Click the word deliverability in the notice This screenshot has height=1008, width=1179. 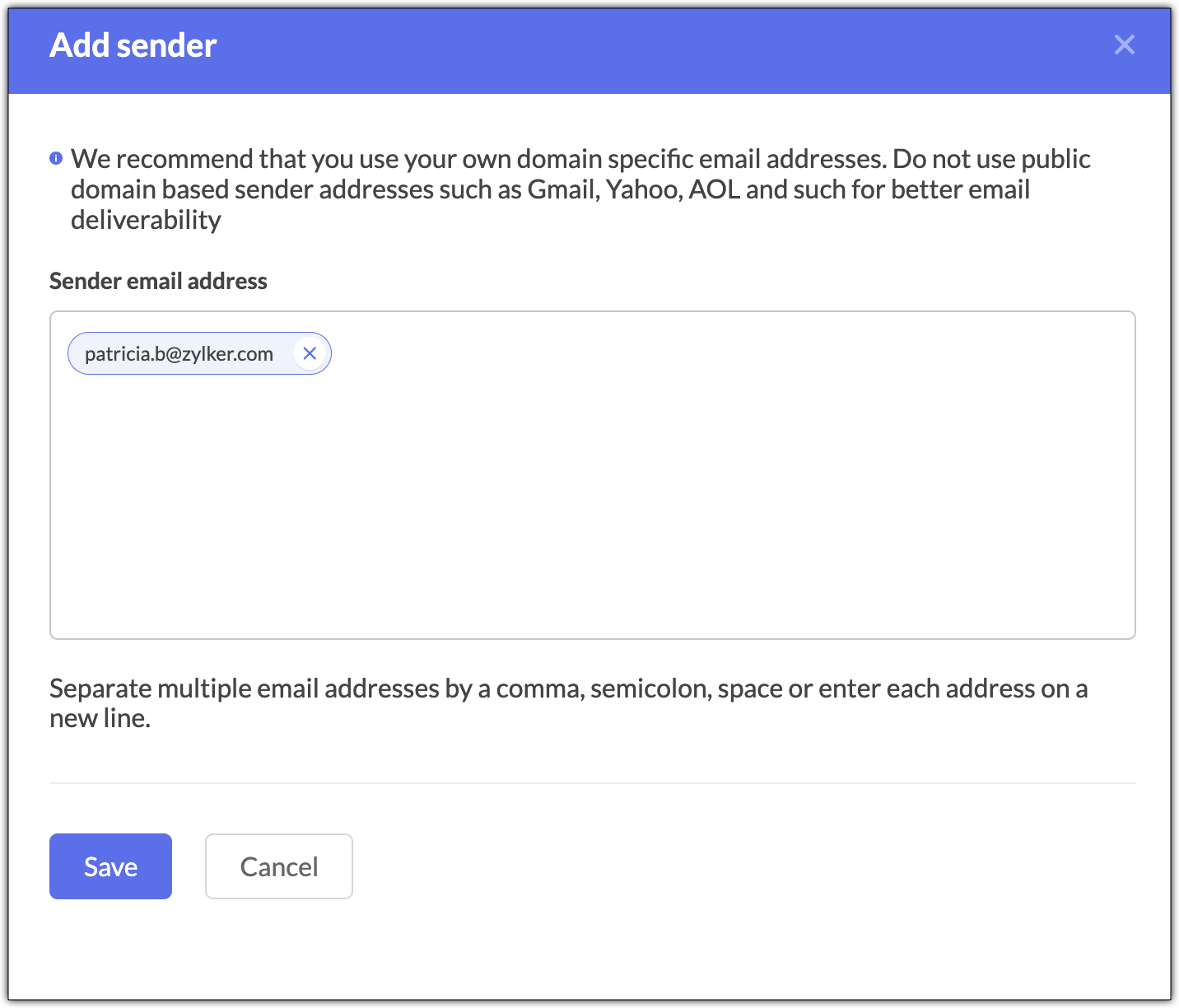coord(146,220)
